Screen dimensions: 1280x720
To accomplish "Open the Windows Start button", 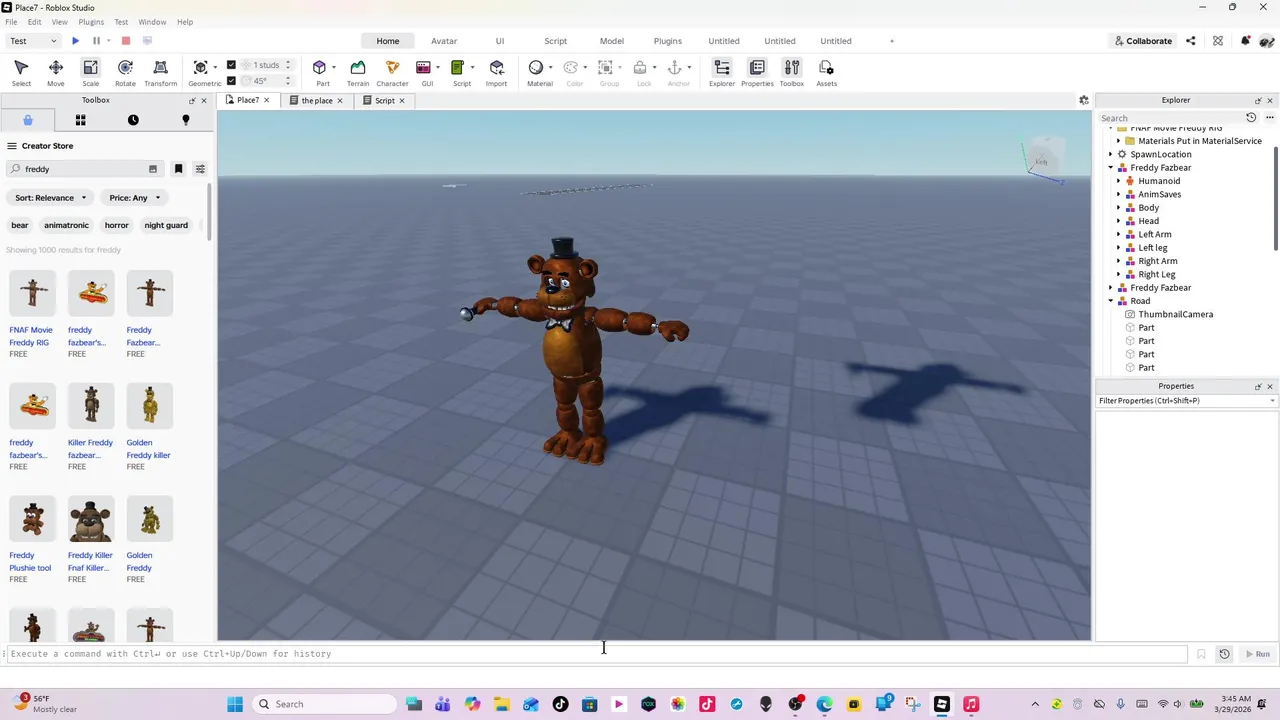I will 235,704.
